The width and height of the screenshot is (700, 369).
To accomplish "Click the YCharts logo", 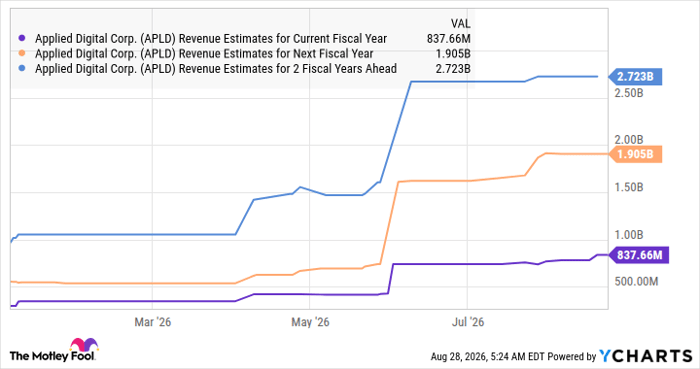I will click(x=646, y=356).
